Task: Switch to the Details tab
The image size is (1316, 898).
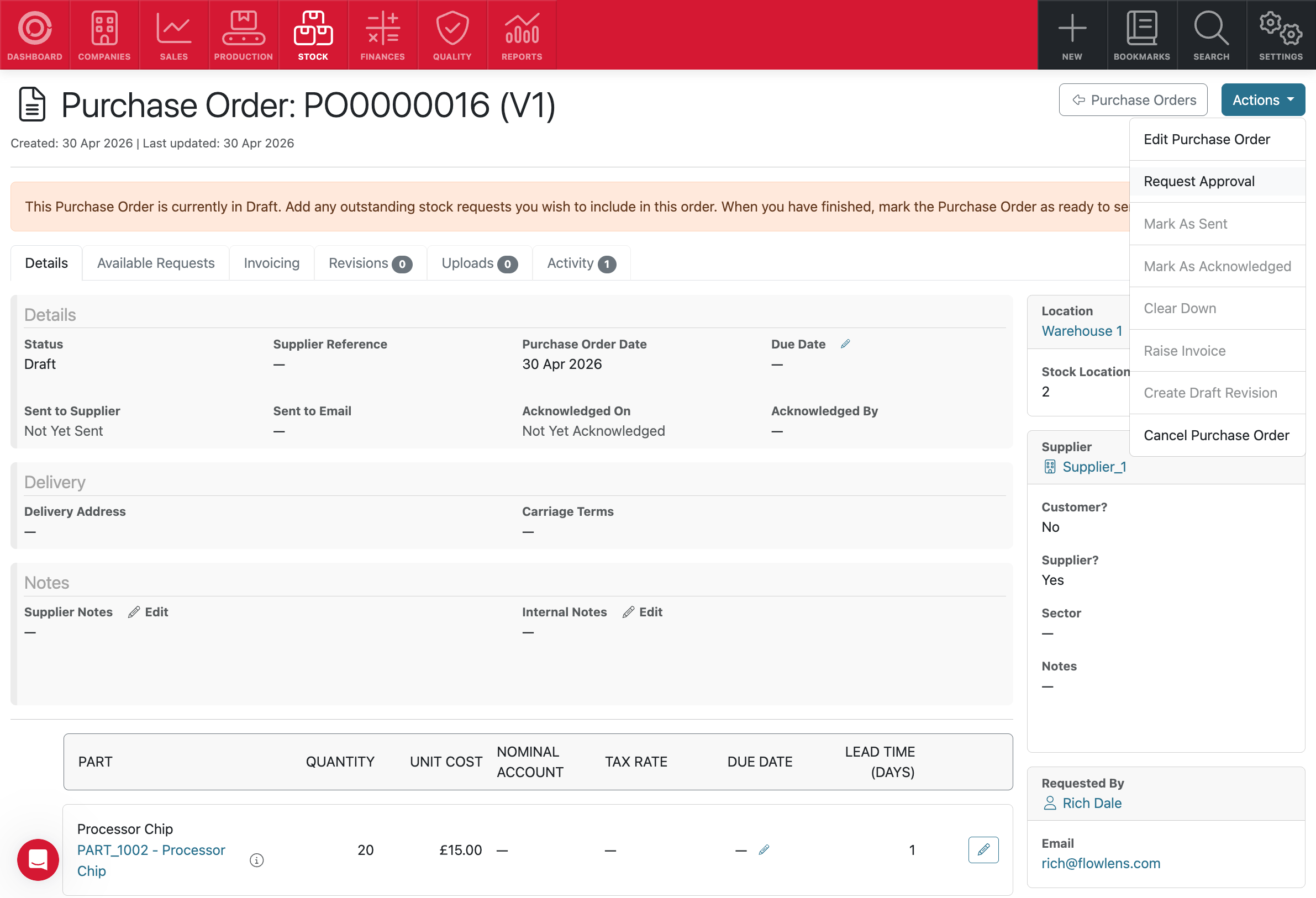Action: tap(46, 263)
